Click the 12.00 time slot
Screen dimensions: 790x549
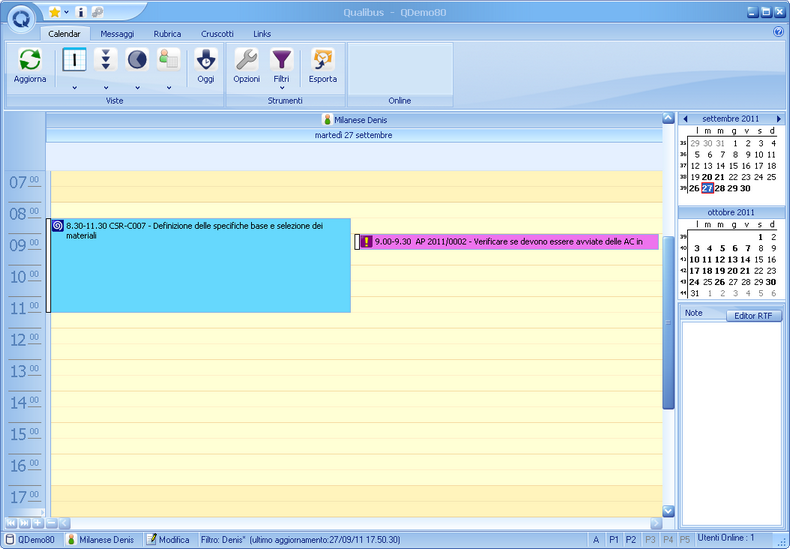coord(356,336)
